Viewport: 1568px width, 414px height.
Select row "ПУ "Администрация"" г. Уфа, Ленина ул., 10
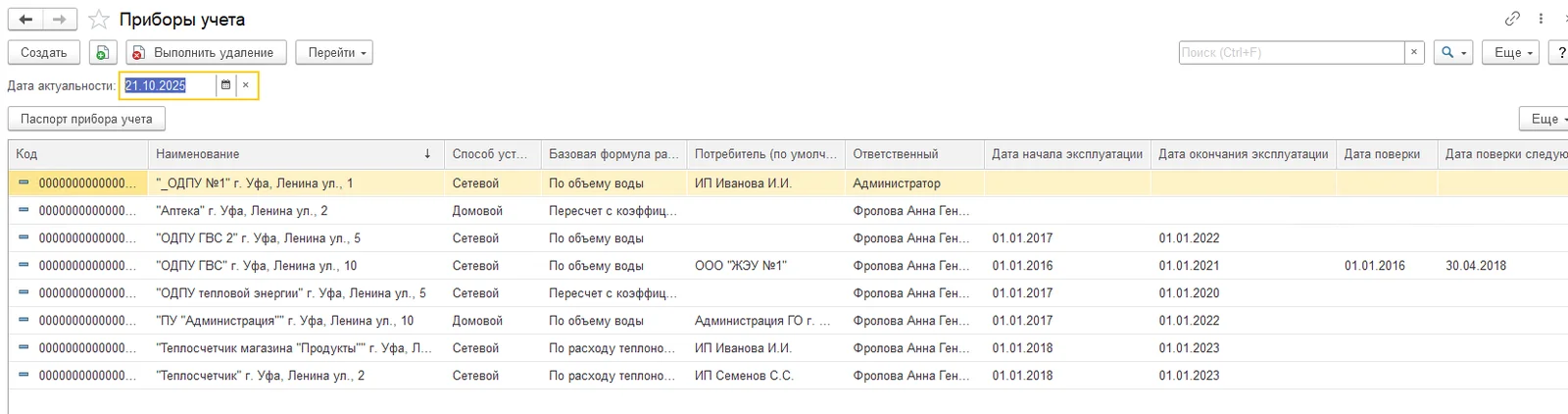coord(788,321)
